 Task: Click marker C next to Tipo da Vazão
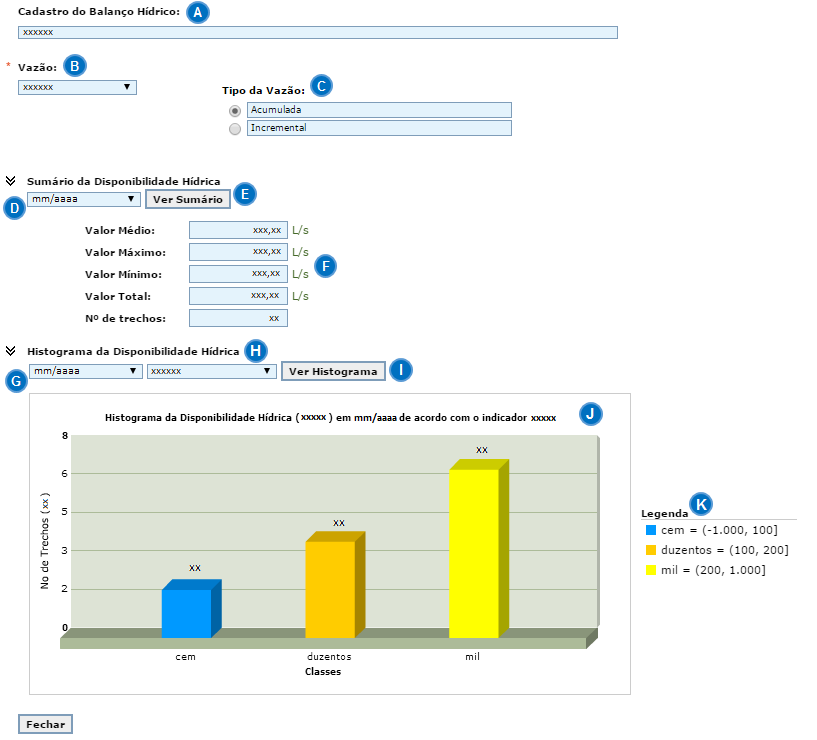[321, 86]
